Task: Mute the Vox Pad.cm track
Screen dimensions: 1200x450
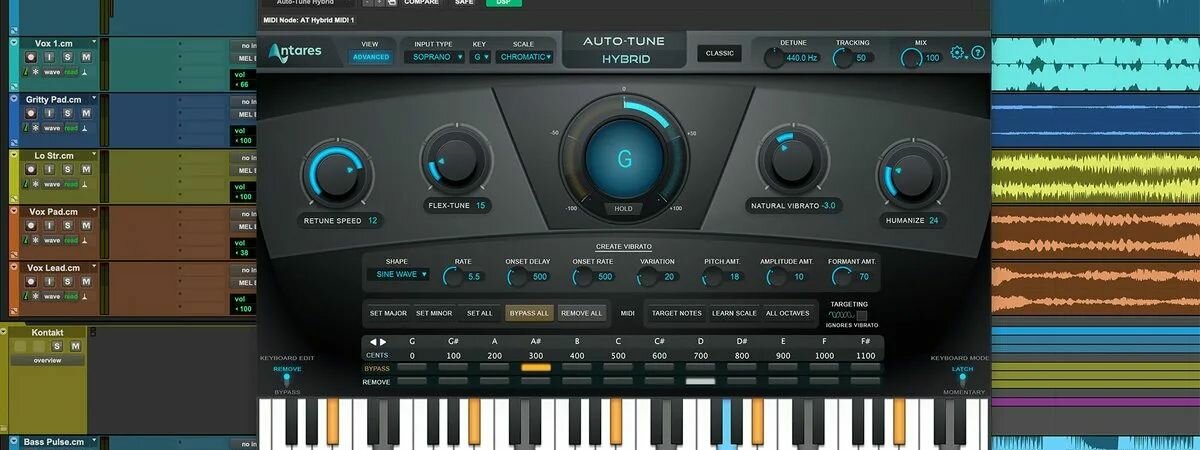Action: click(85, 225)
